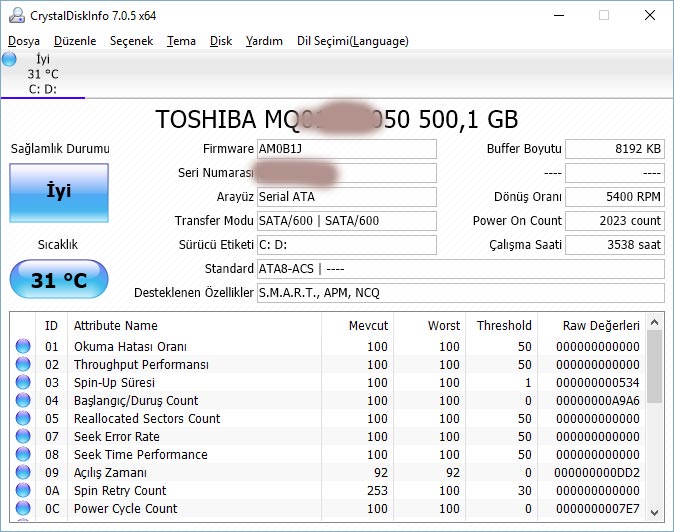Click the Arayüz field Serial ATA

point(347,197)
